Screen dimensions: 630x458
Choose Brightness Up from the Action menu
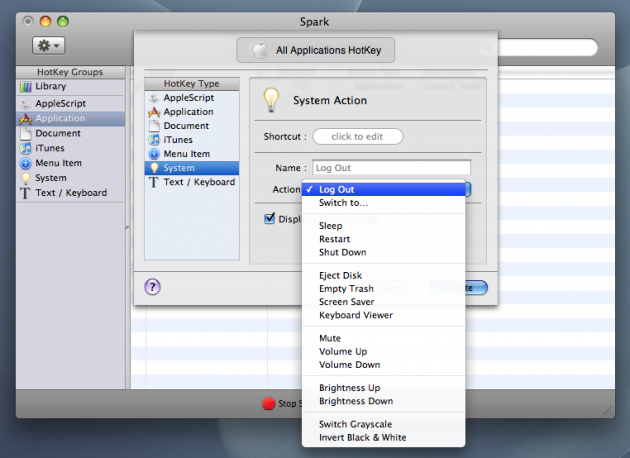point(384,388)
